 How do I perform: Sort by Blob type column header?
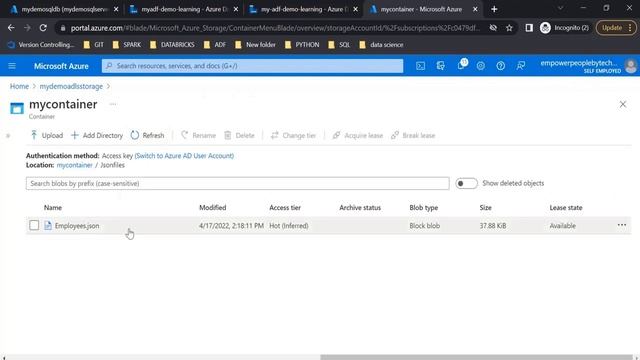[x=424, y=207]
